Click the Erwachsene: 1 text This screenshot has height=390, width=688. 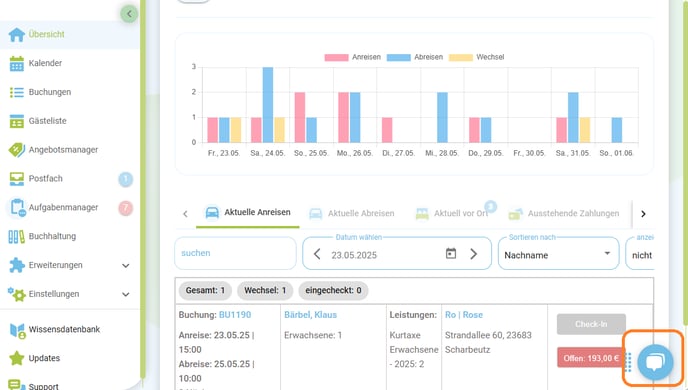pyautogui.click(x=313, y=335)
